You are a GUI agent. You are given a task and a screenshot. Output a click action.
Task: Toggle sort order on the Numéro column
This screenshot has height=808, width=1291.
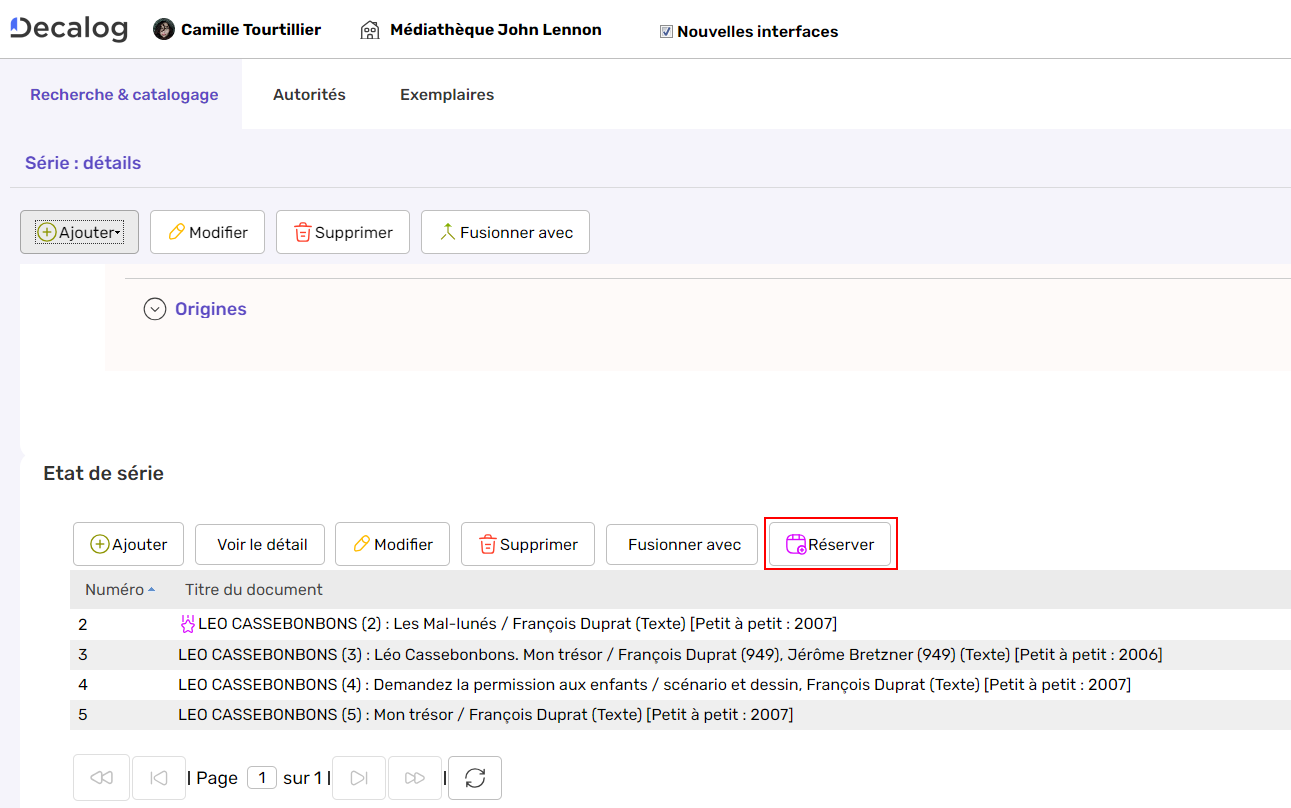coord(119,590)
